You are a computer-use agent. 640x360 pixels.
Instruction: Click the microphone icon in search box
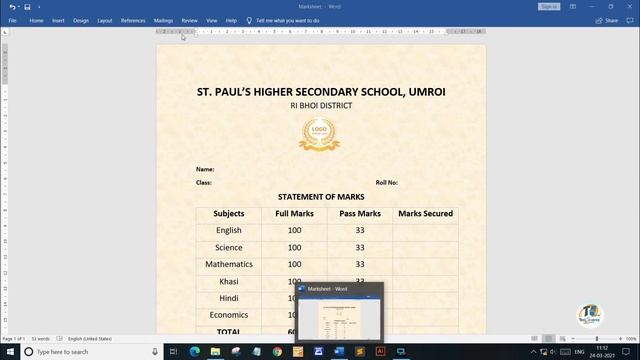pyautogui.click(x=155, y=351)
